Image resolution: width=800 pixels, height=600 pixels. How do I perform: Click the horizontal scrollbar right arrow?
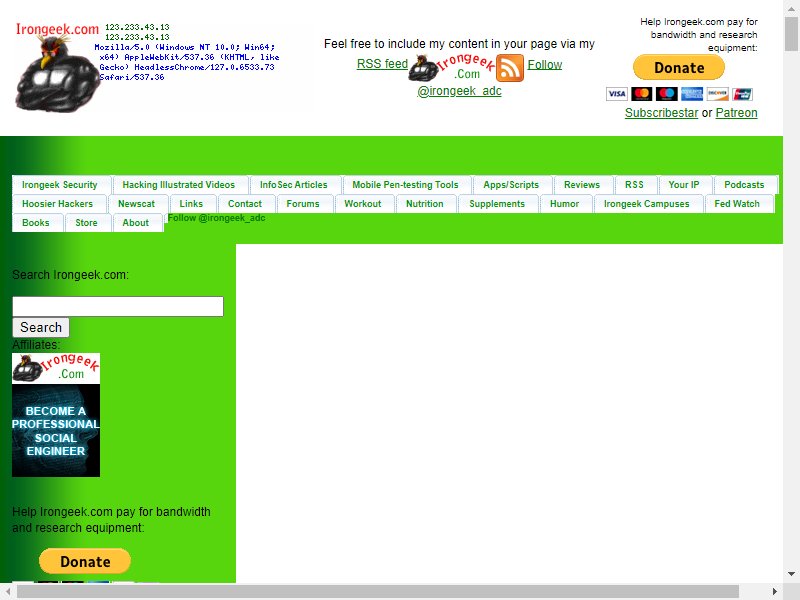[774, 591]
